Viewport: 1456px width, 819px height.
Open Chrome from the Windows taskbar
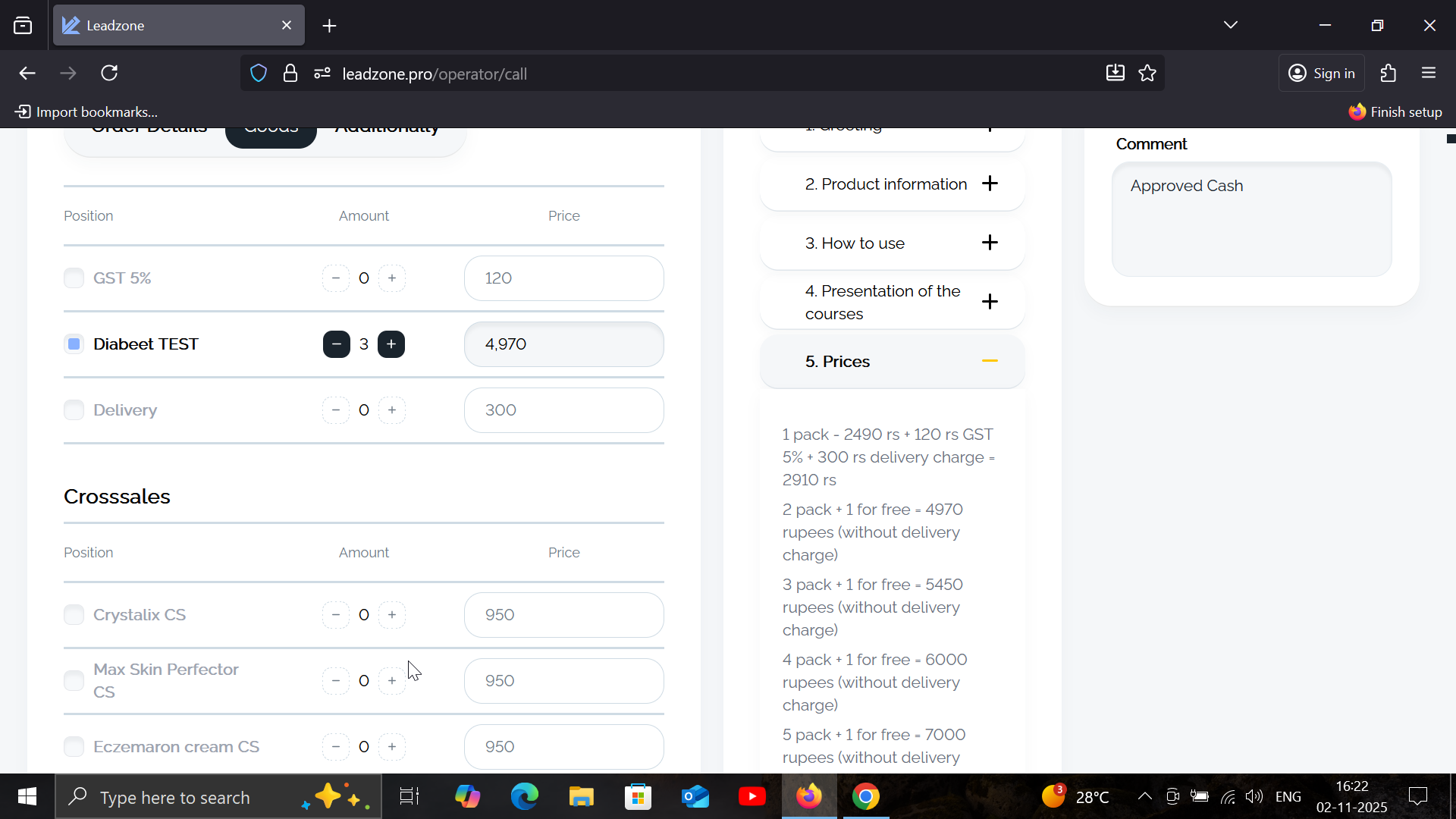click(x=865, y=797)
